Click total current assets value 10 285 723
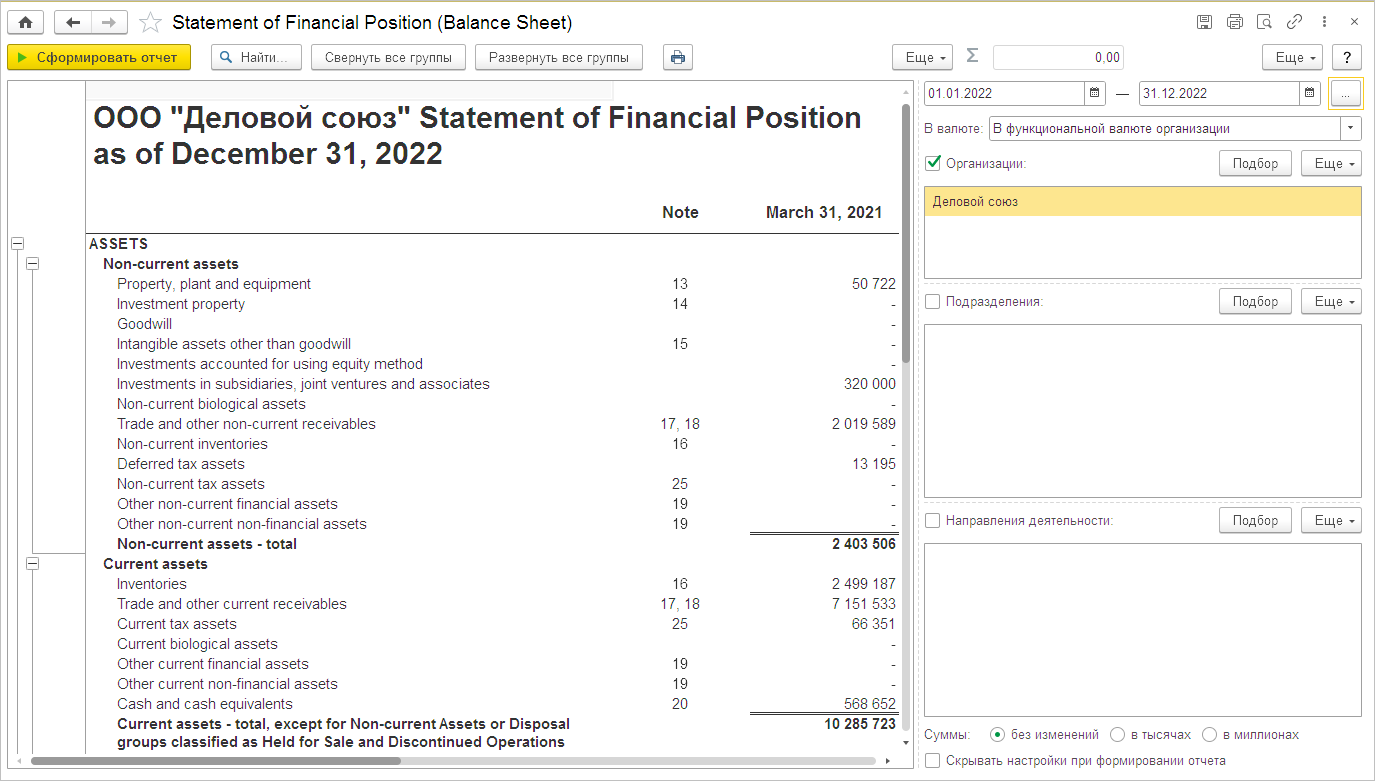1375x781 pixels. pyautogui.click(x=859, y=723)
